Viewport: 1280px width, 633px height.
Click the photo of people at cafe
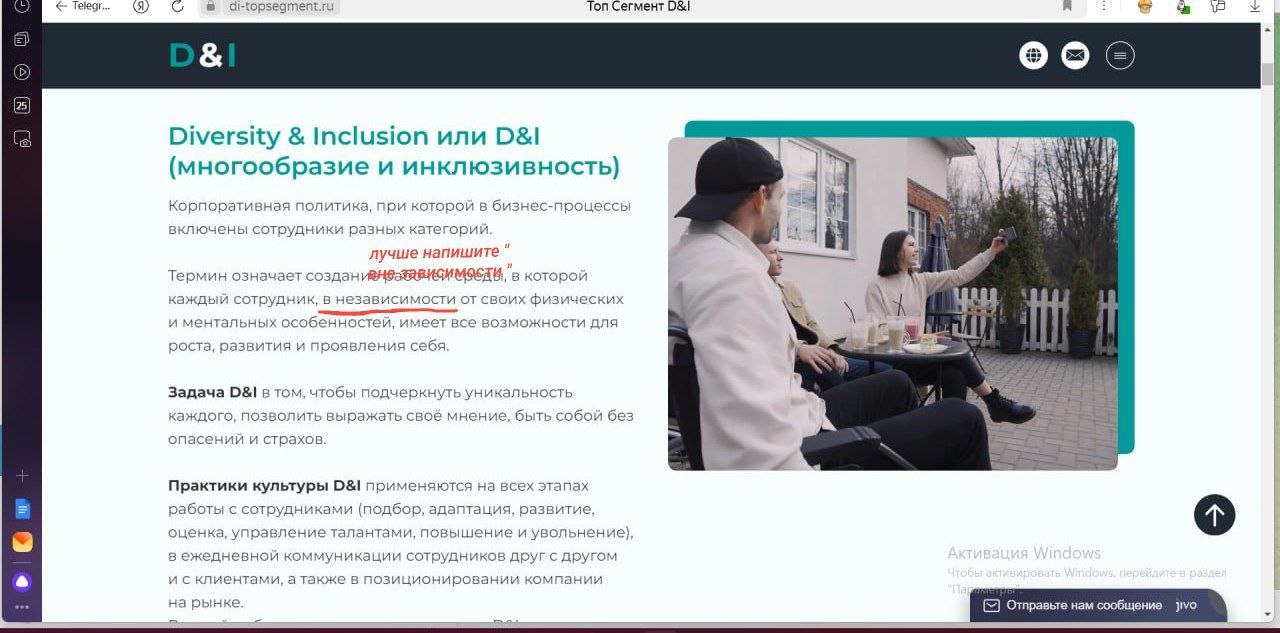tap(892, 304)
